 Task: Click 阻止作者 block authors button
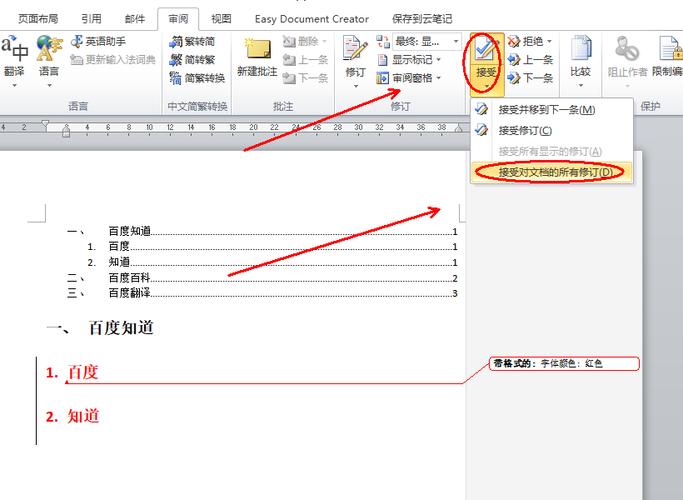click(x=627, y=57)
